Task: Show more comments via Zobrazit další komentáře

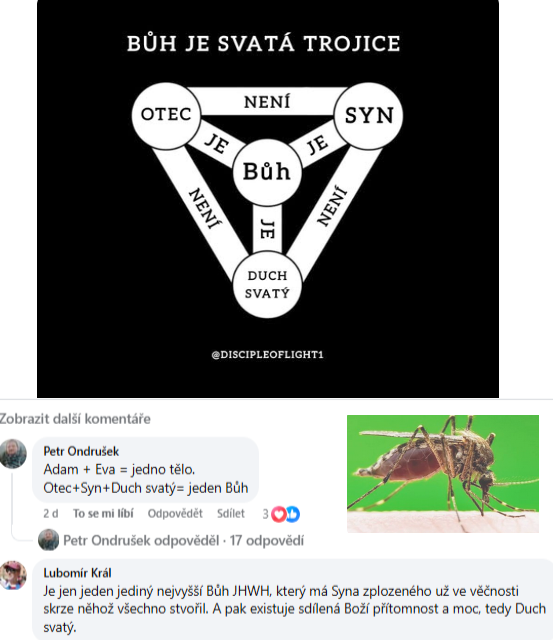Action: click(75, 419)
